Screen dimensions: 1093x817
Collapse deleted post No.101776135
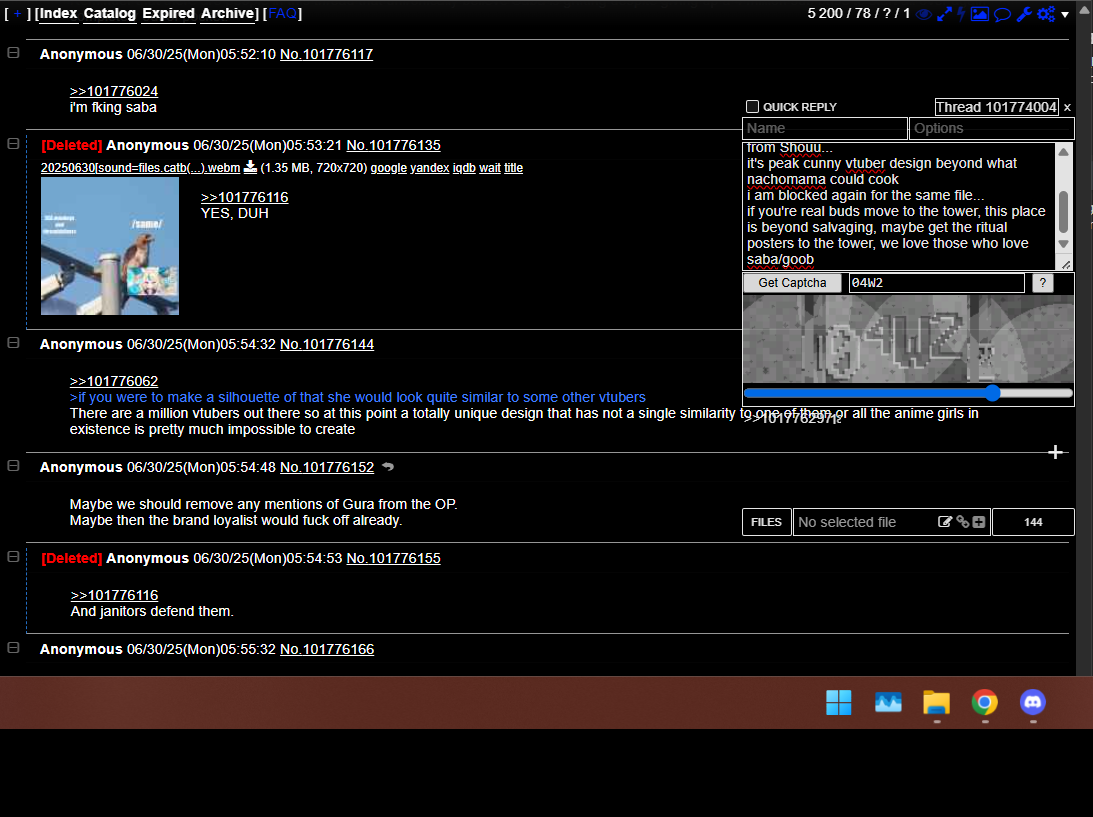pyautogui.click(x=13, y=144)
